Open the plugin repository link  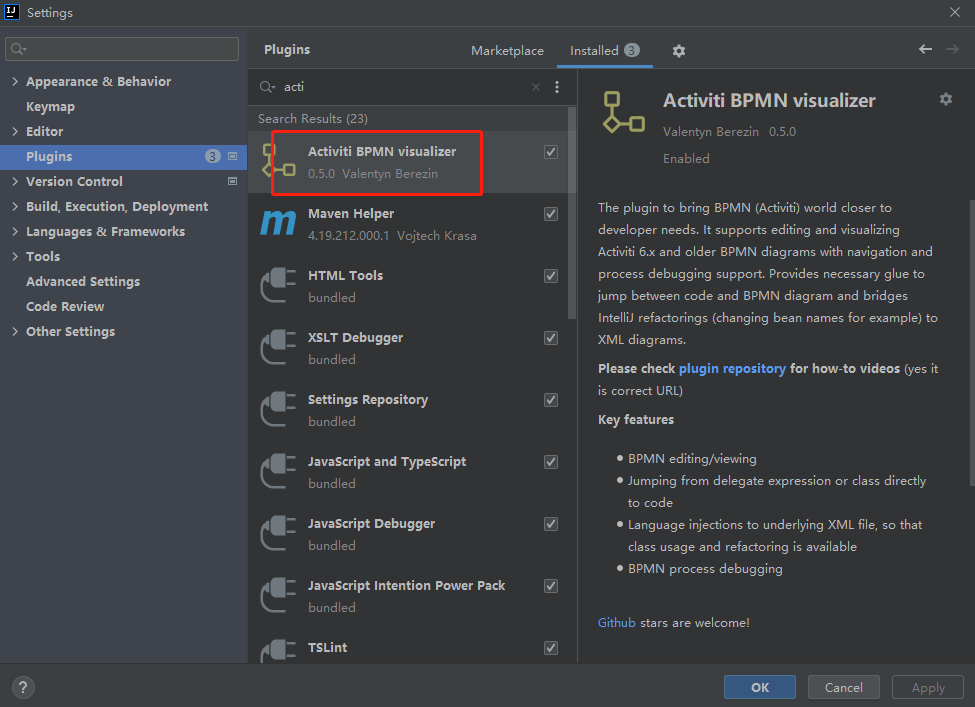732,369
